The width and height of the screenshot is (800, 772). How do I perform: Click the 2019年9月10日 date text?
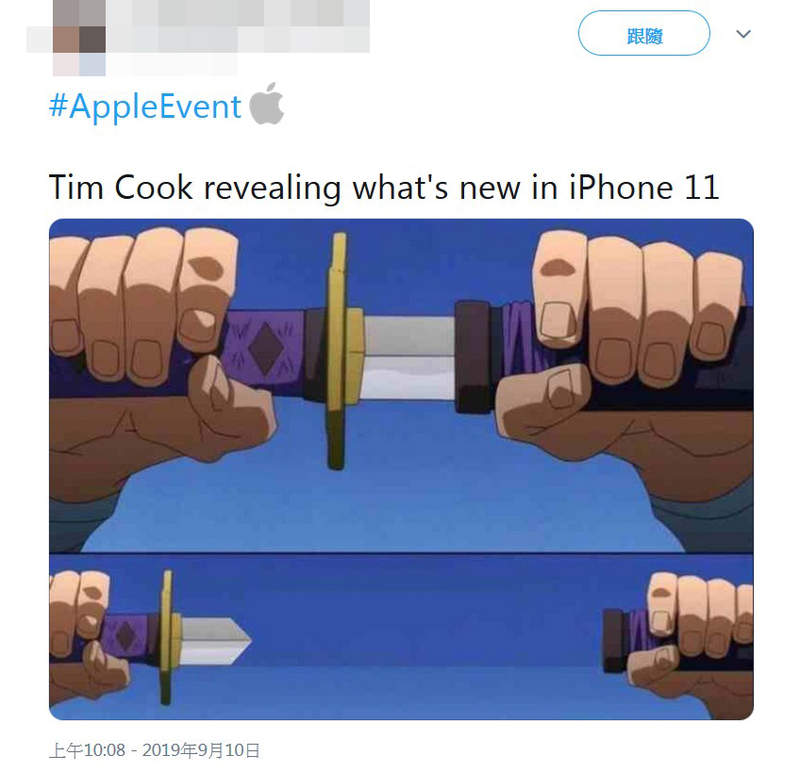[x=201, y=750]
